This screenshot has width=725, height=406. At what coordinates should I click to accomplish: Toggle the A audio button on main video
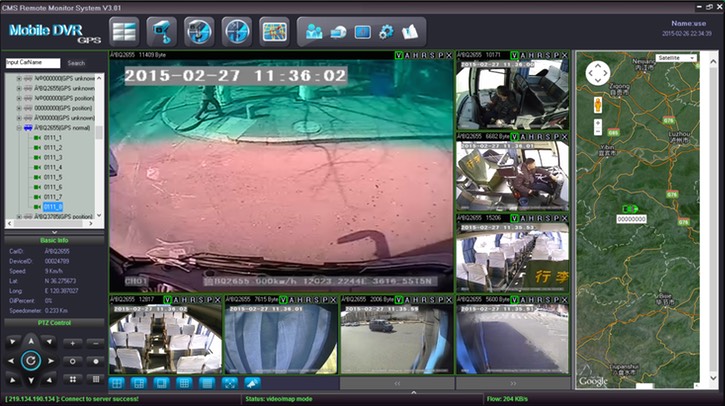click(x=408, y=53)
